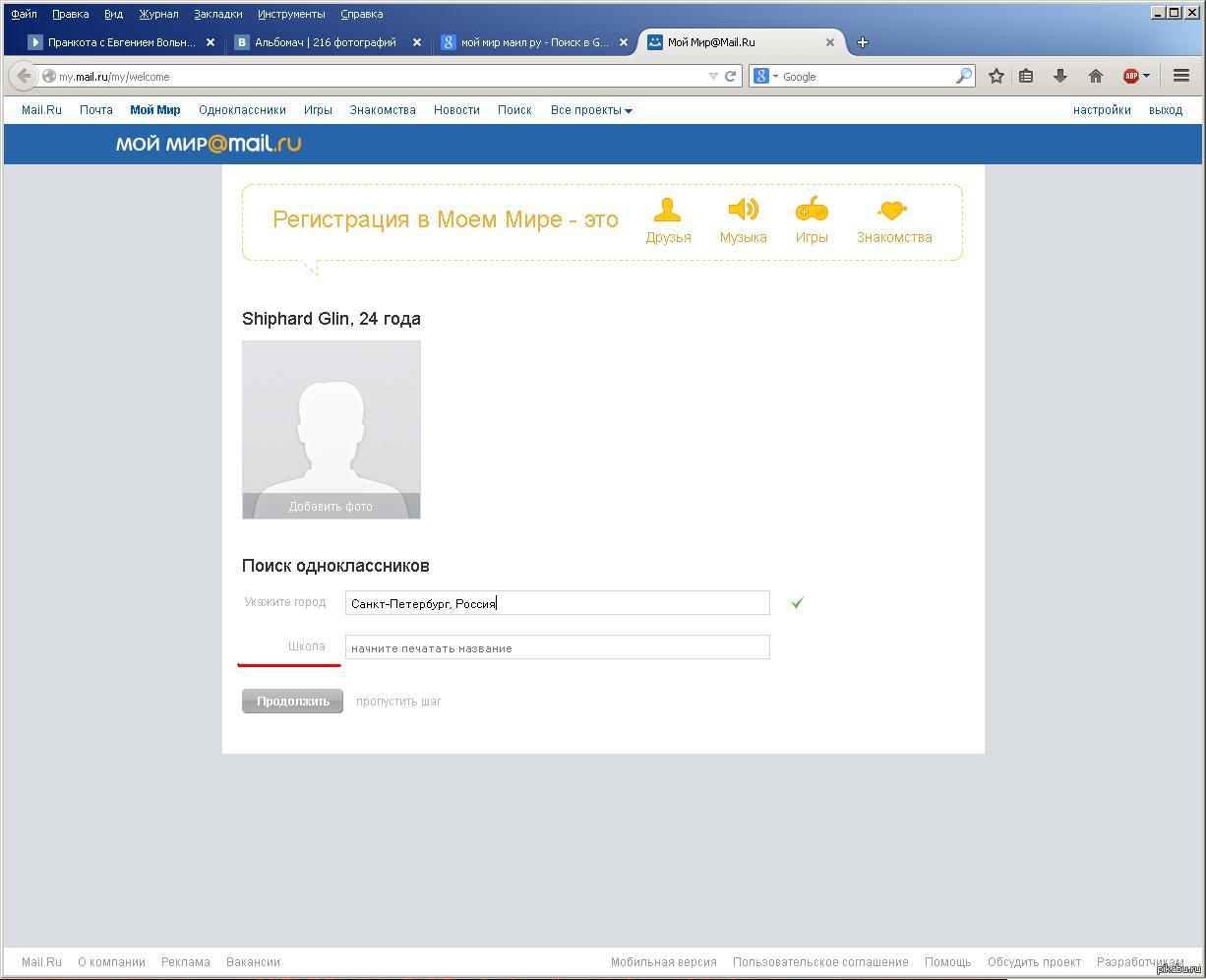Open the Мобильная версия footer link

pos(664,962)
